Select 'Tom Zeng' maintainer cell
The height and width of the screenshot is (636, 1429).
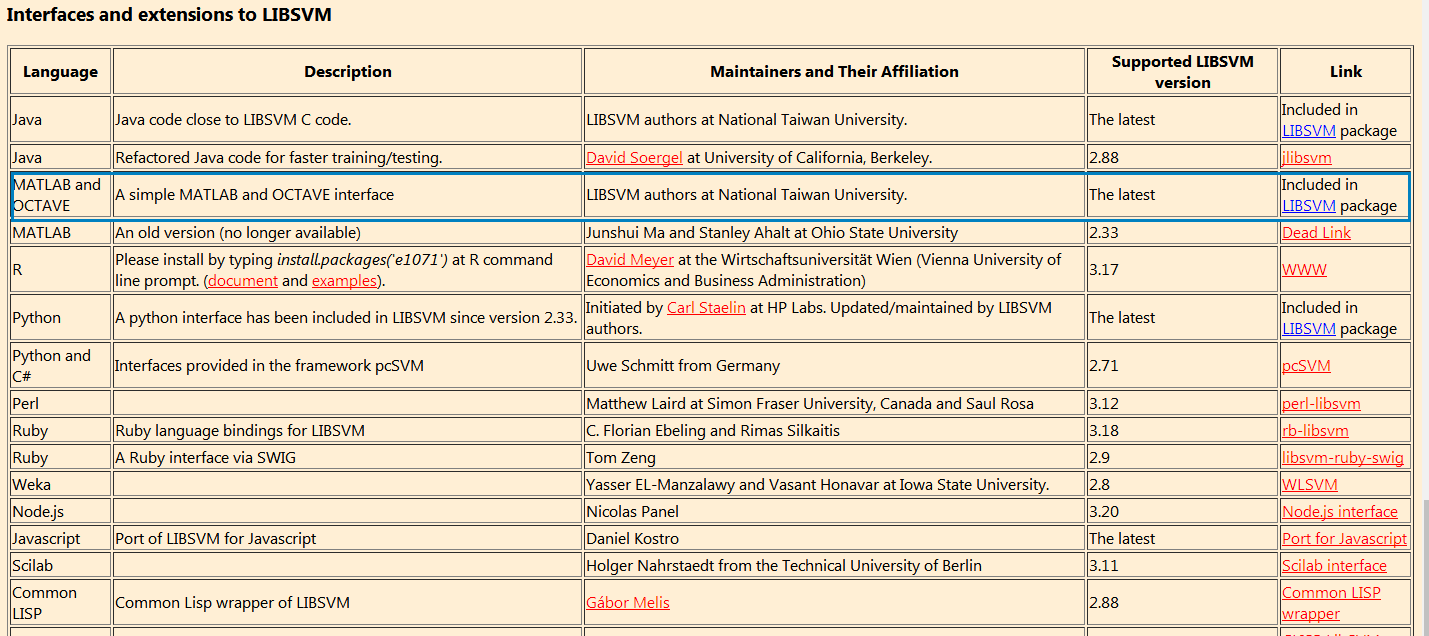[834, 457]
